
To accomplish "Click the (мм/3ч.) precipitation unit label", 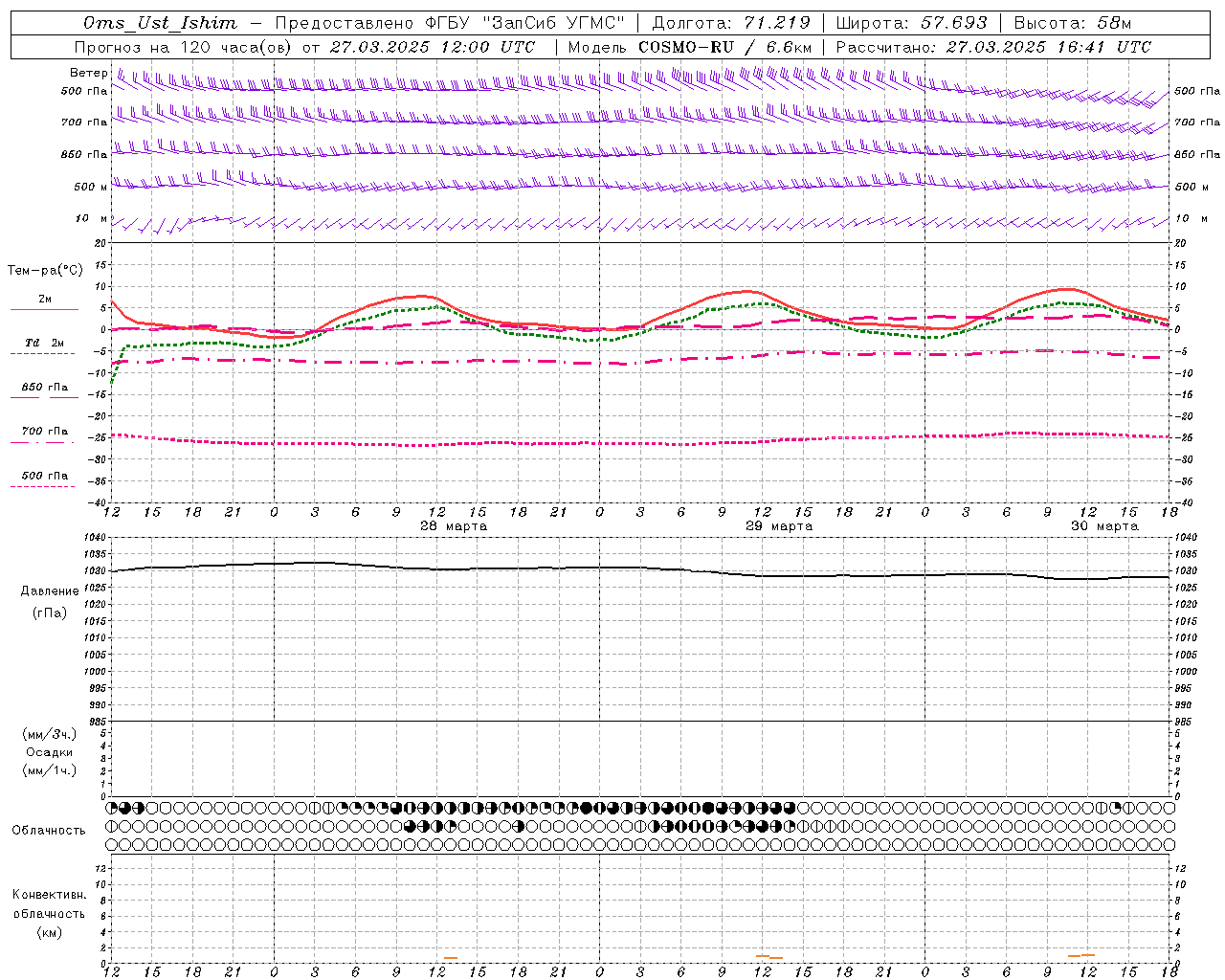I will tap(49, 734).
